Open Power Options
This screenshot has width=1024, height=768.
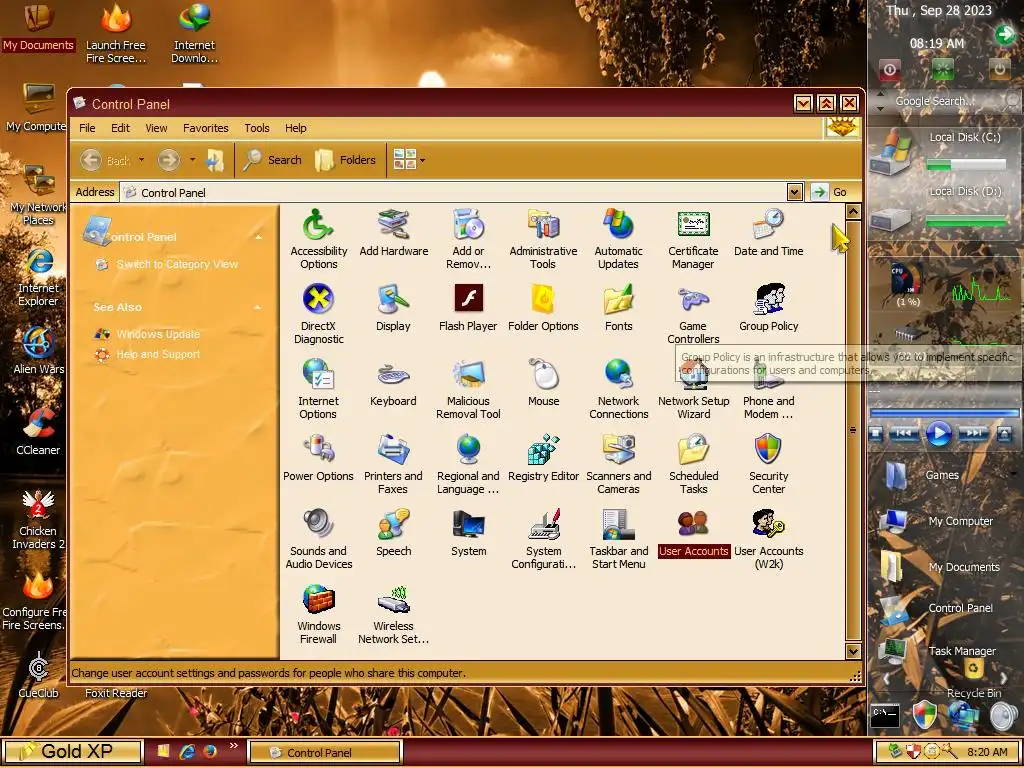coord(318,458)
